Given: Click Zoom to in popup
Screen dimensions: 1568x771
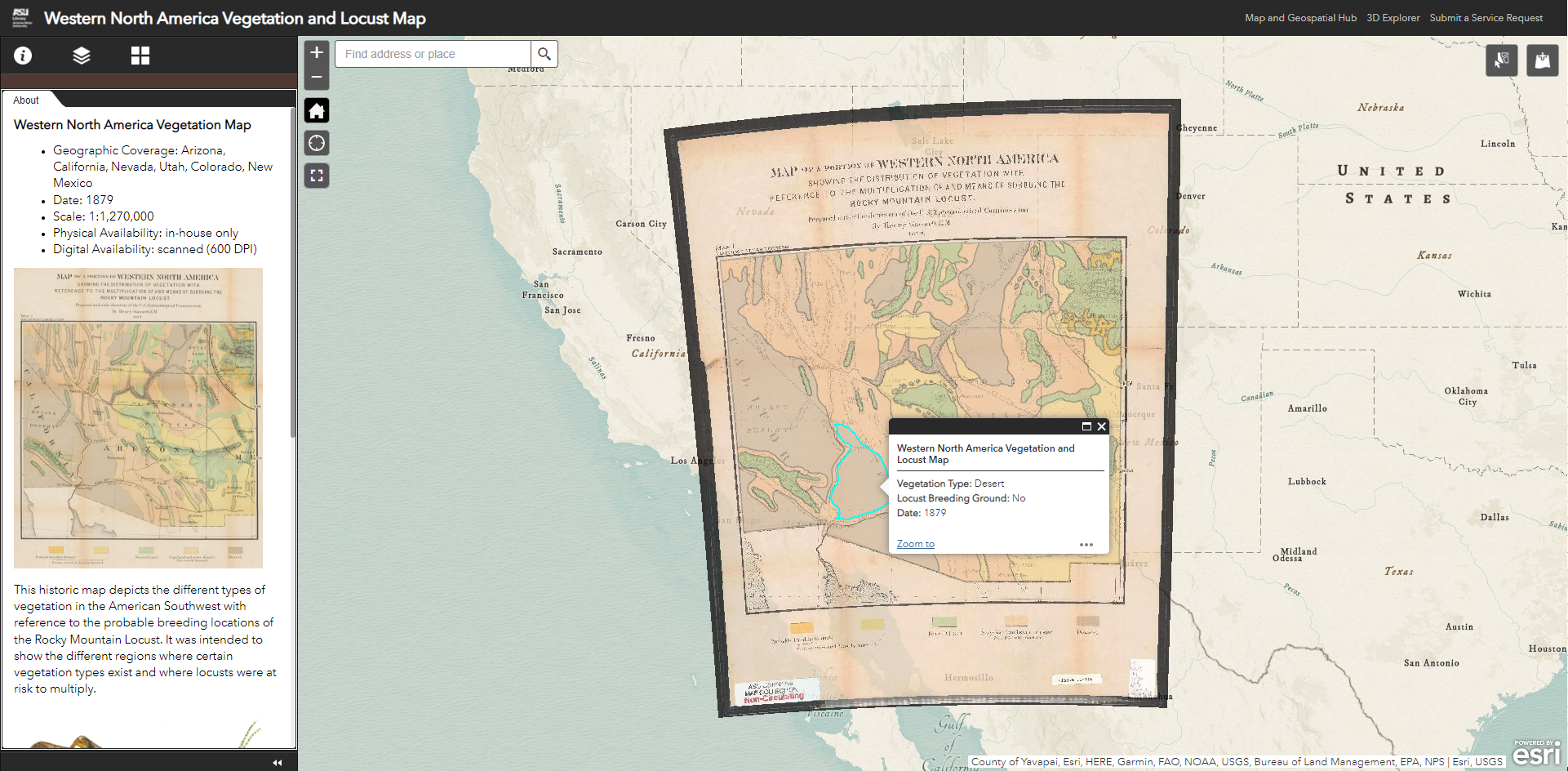Looking at the screenshot, I should tap(915, 544).
